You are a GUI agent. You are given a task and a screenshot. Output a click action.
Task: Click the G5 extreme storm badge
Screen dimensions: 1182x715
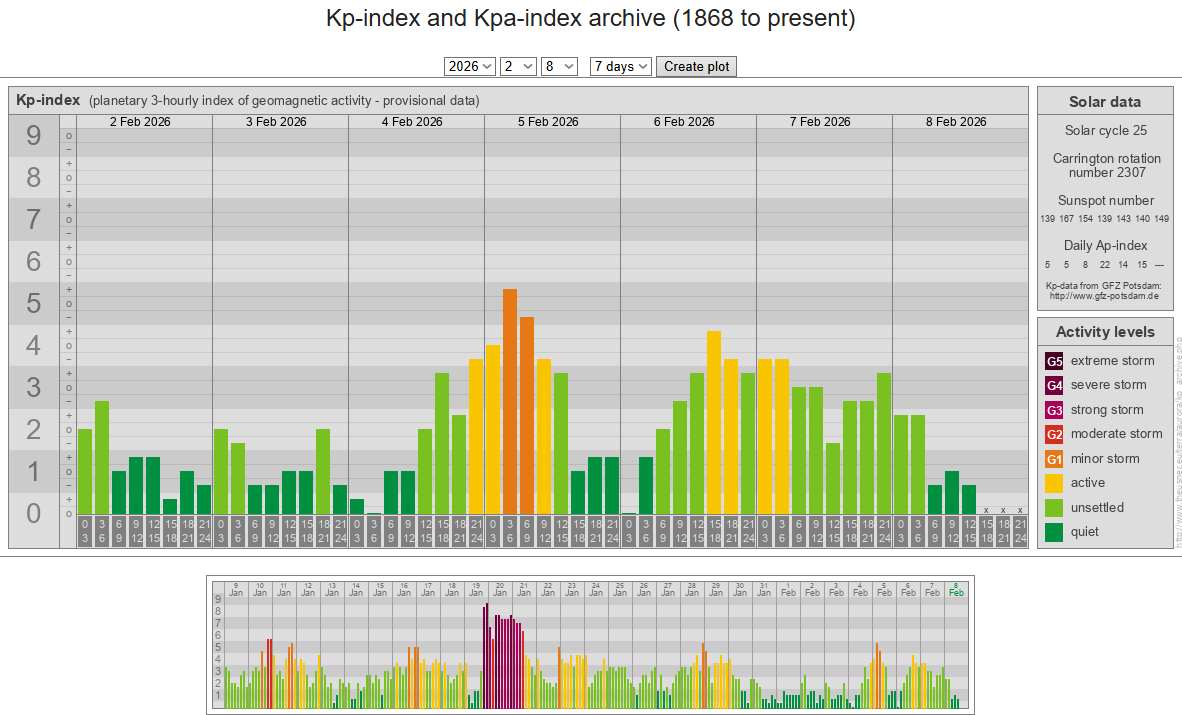coord(1054,361)
